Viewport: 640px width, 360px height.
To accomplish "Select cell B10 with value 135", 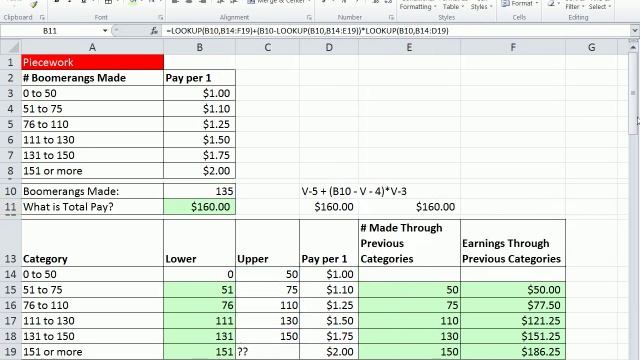I will tap(199, 191).
